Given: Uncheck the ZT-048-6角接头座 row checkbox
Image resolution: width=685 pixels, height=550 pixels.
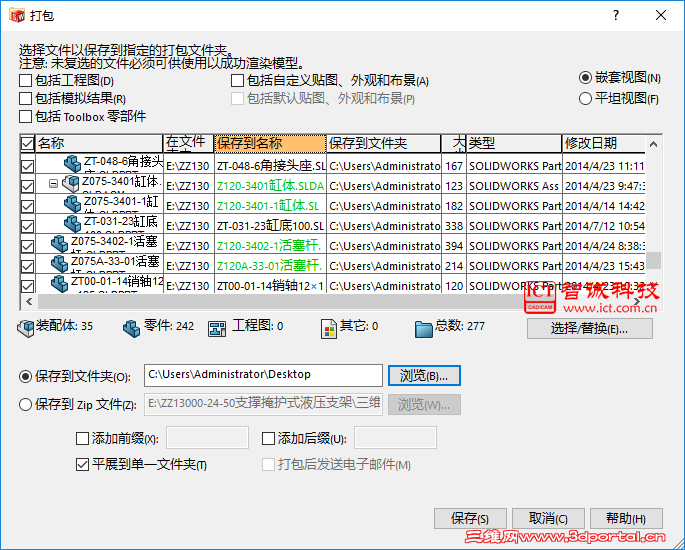Looking at the screenshot, I should click(28, 166).
